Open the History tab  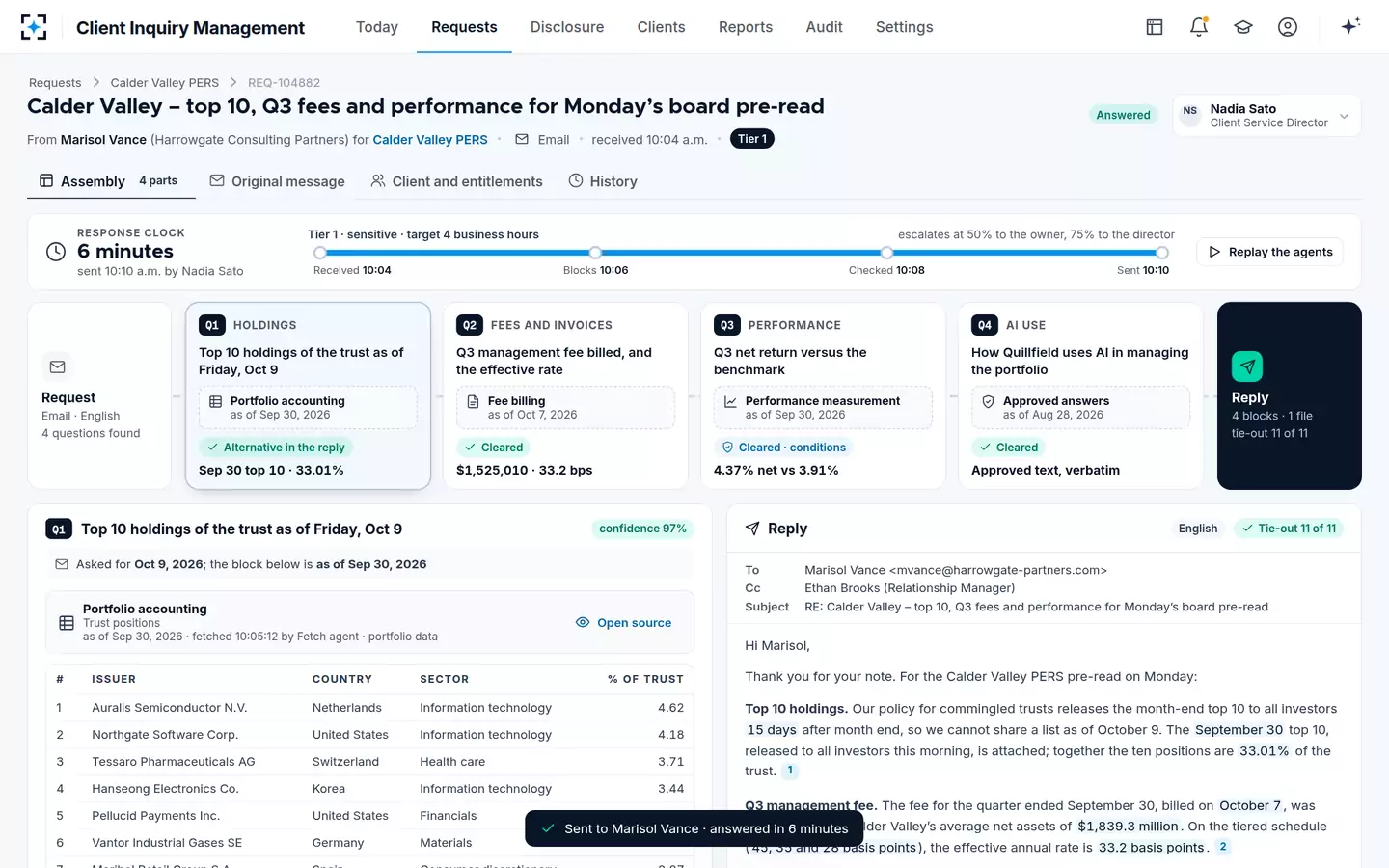click(603, 181)
